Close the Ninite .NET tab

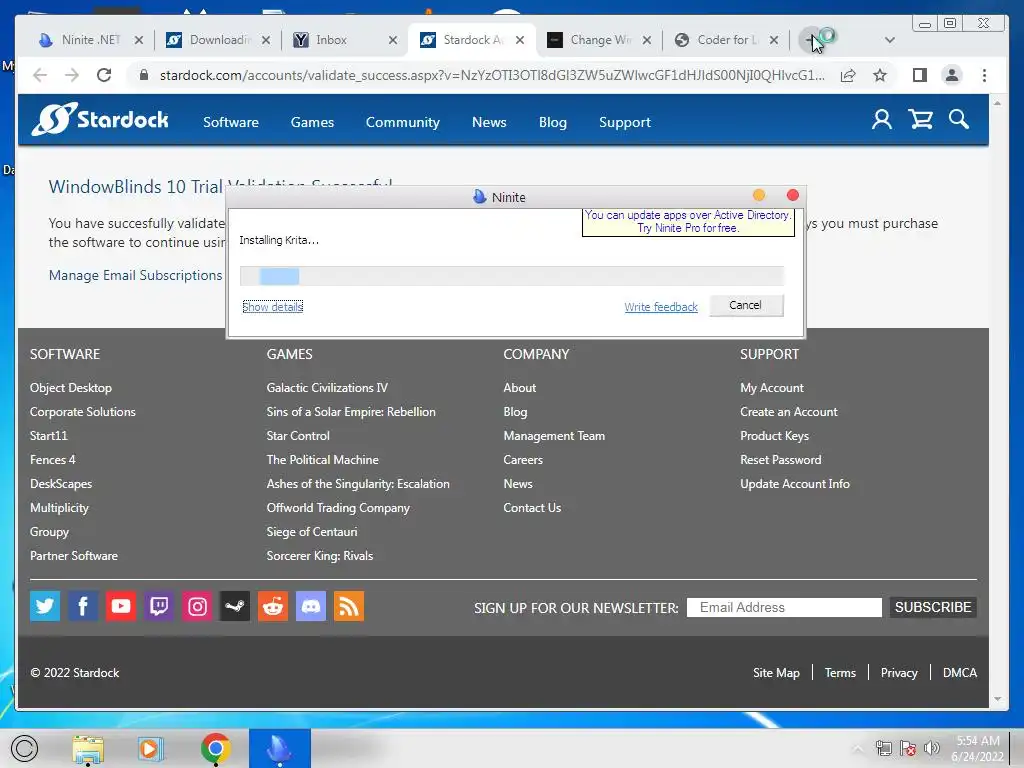pyautogui.click(x=138, y=40)
